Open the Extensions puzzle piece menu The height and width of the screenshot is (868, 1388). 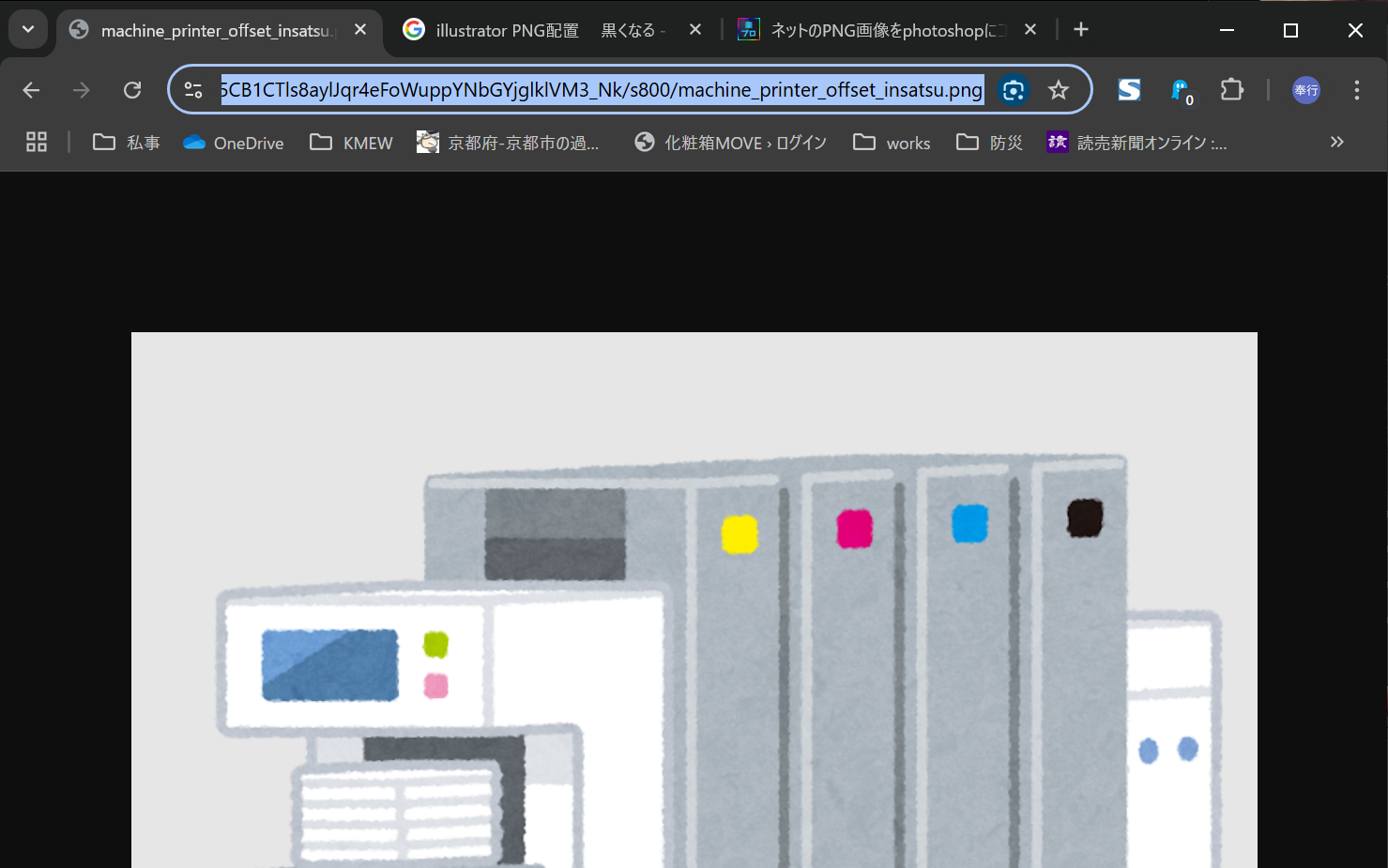pos(1232,90)
